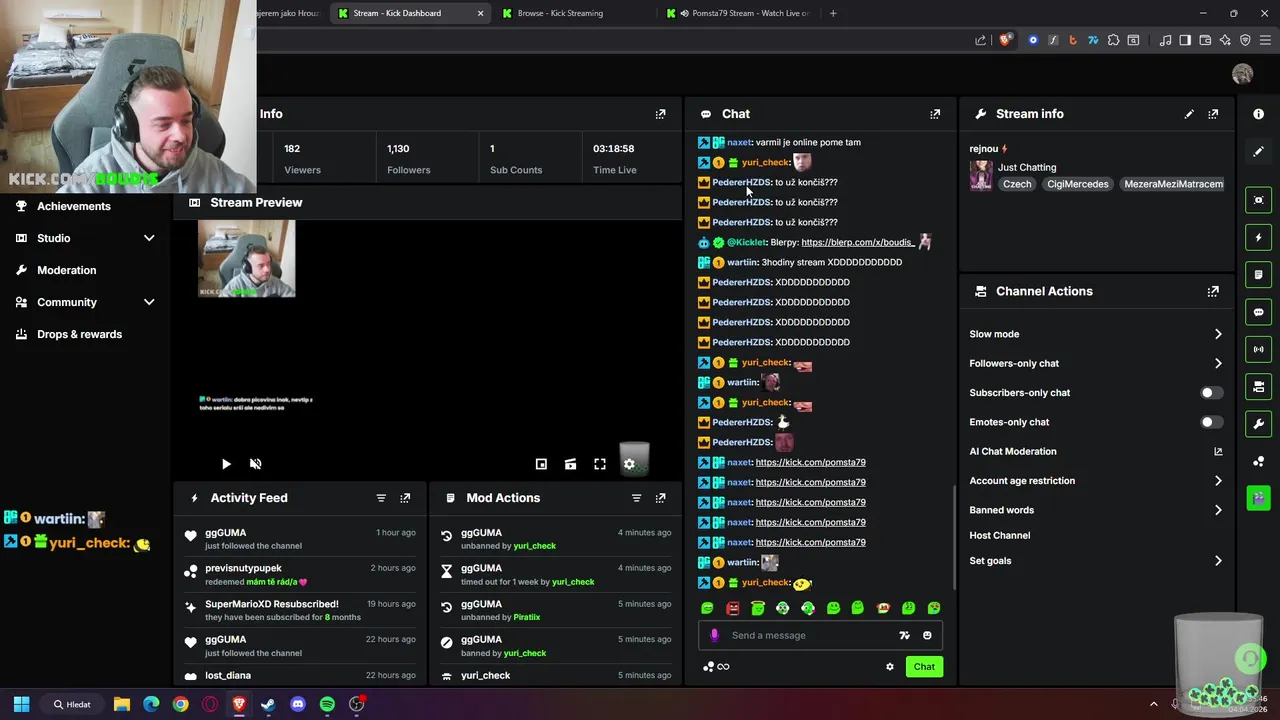Pop out the Activity Feed panel
This screenshot has width=1280, height=720.
point(405,498)
